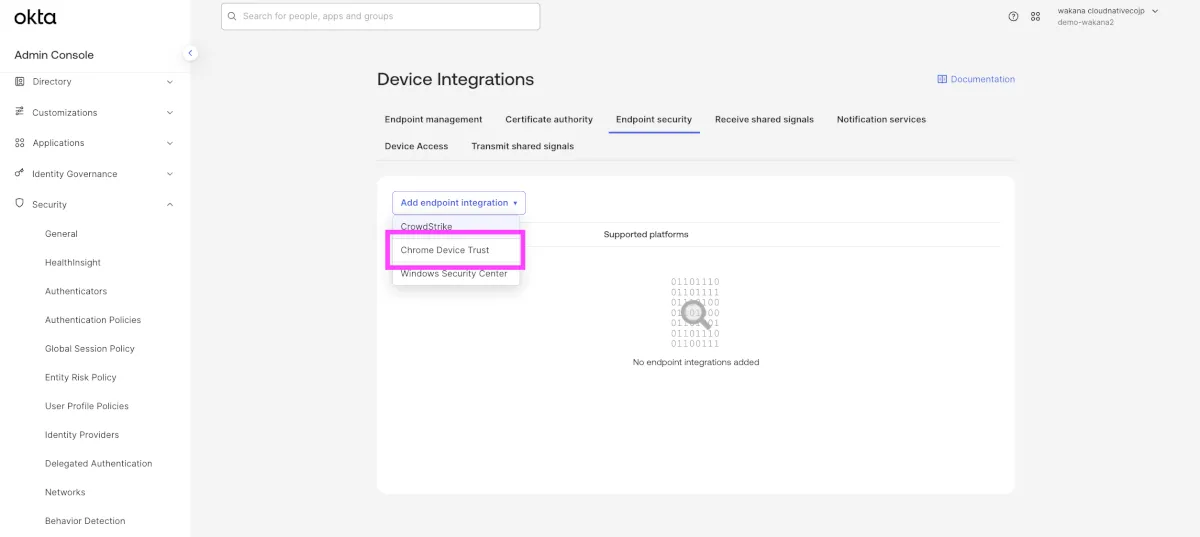Switch to the Endpoint management tab
Viewport: 1200px width, 537px height.
click(x=433, y=120)
